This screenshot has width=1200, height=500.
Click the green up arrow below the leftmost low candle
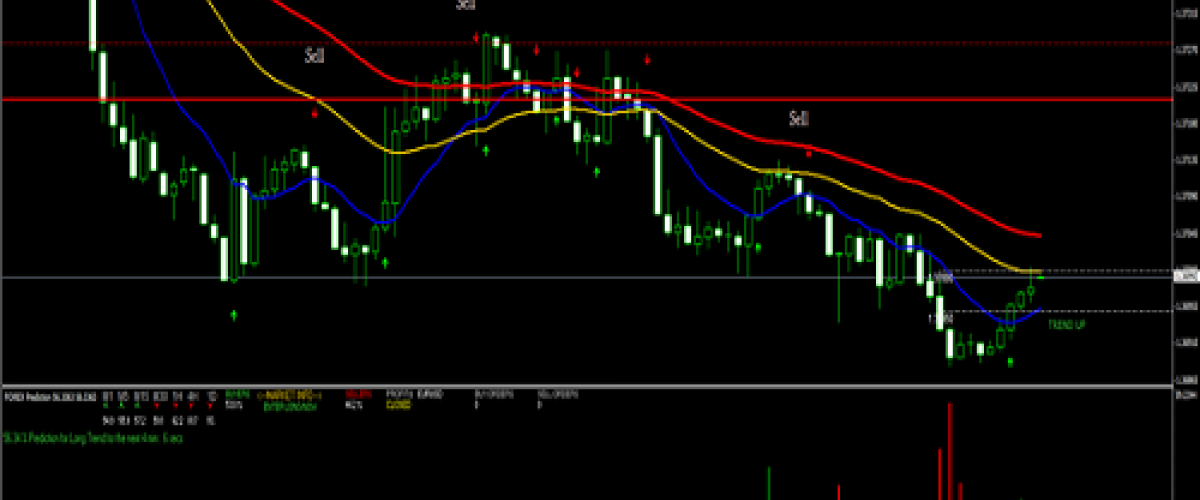(x=234, y=315)
